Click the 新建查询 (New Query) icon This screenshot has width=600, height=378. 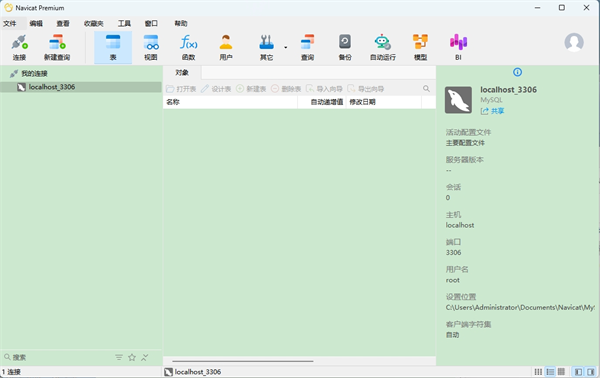[x=57, y=47]
